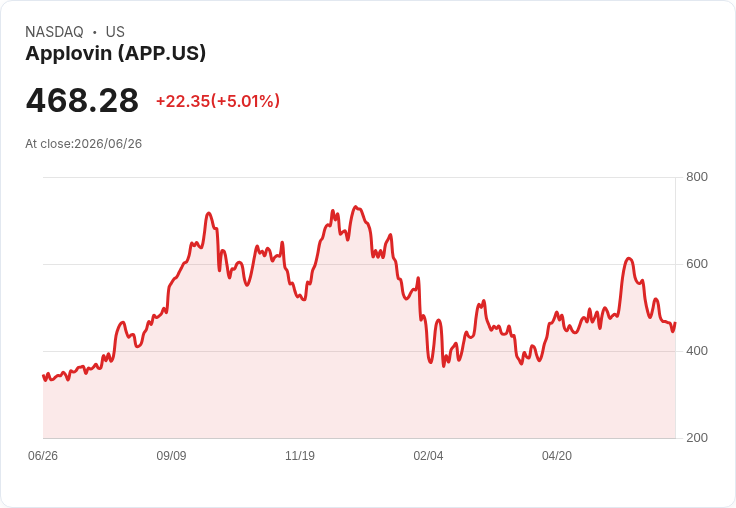Click the 11/19 date axis label

click(300, 456)
